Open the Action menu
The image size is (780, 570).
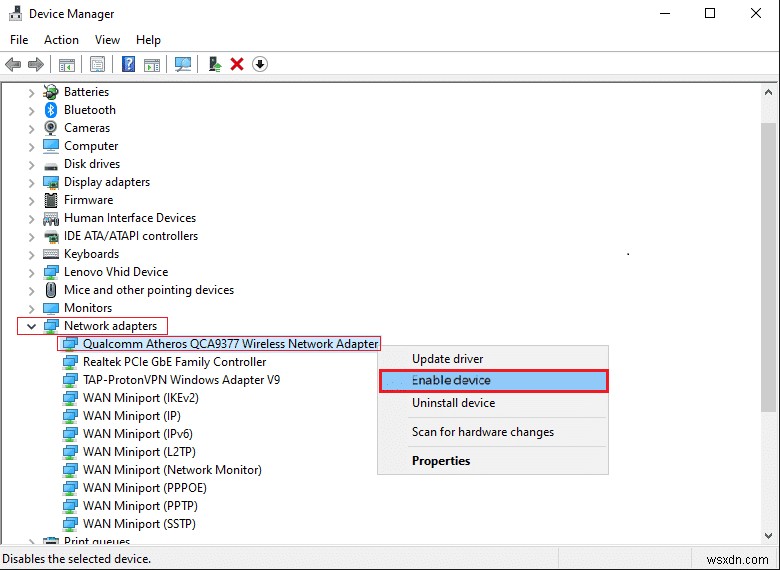click(x=61, y=40)
